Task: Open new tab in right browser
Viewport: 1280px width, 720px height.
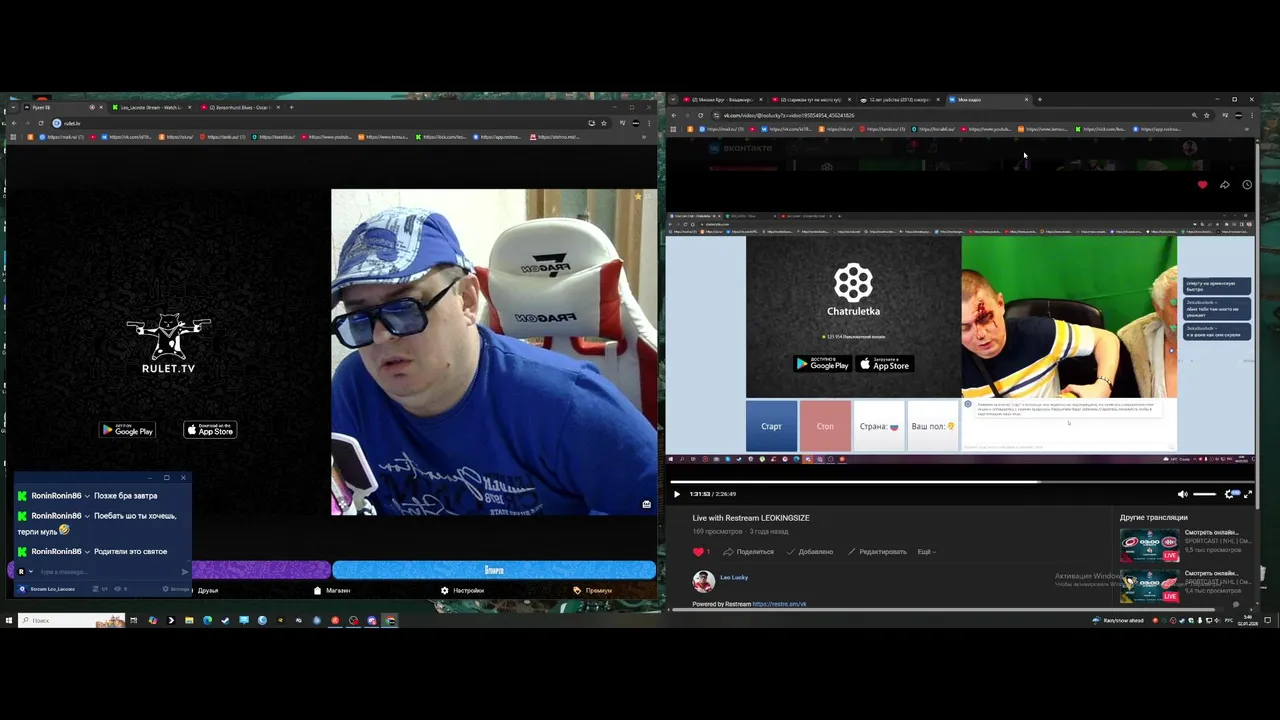Action: click(1039, 99)
